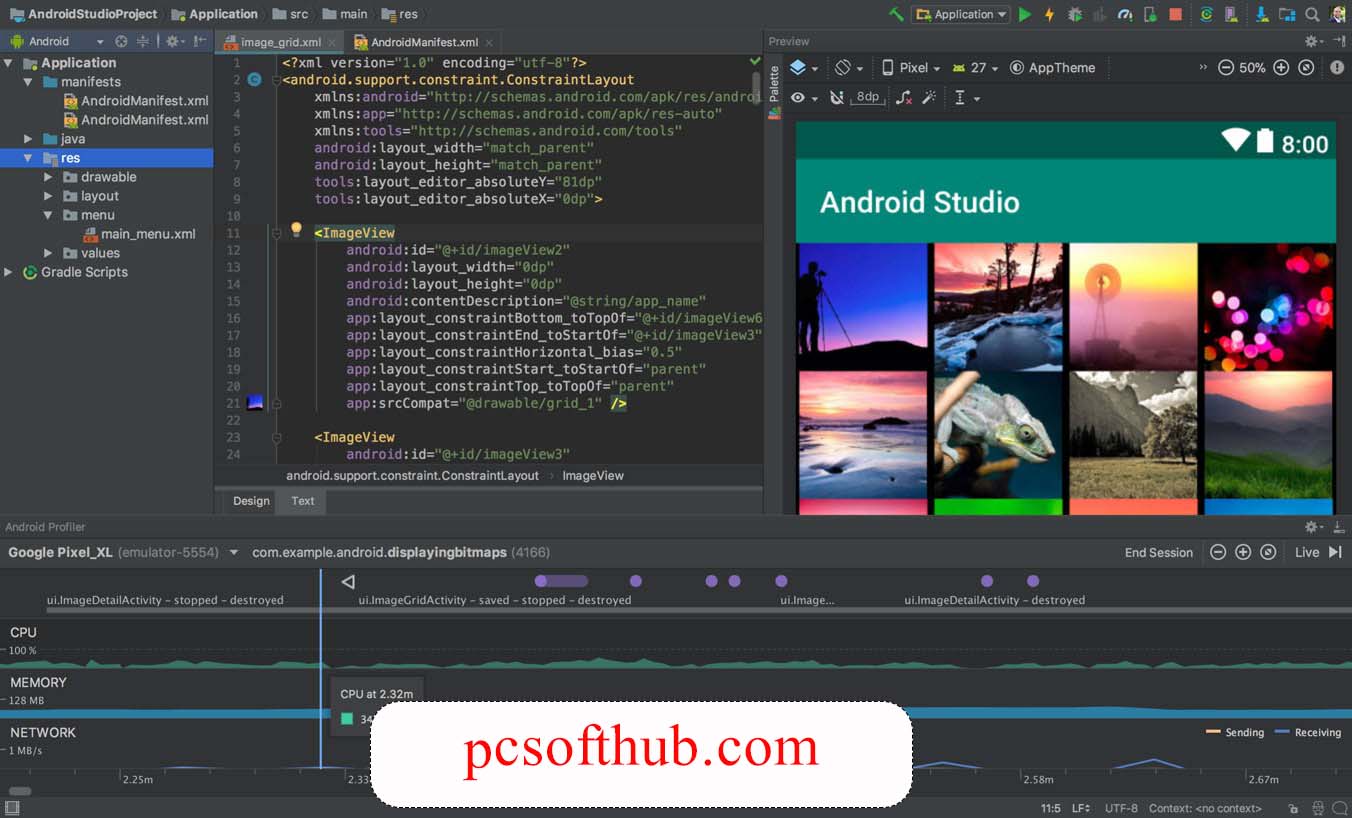Reset profiler zoom icon beside Live

pos(1268,552)
